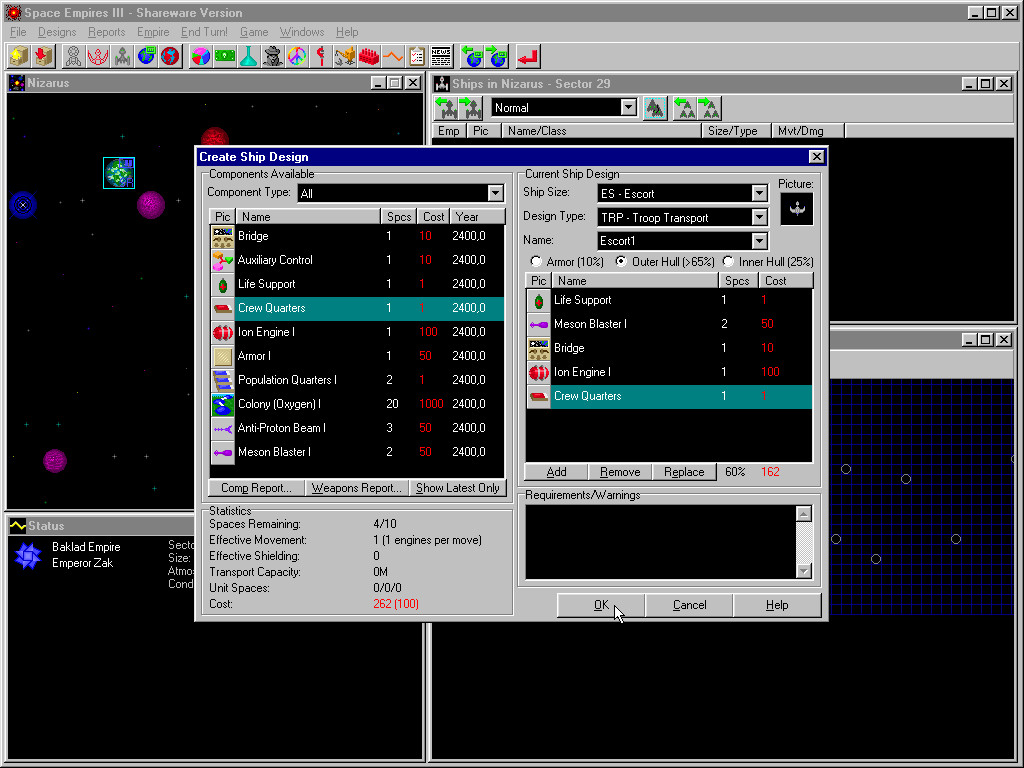Click the red antenna dish toolbar icon
The width and height of the screenshot is (1024, 768).
pos(98,56)
